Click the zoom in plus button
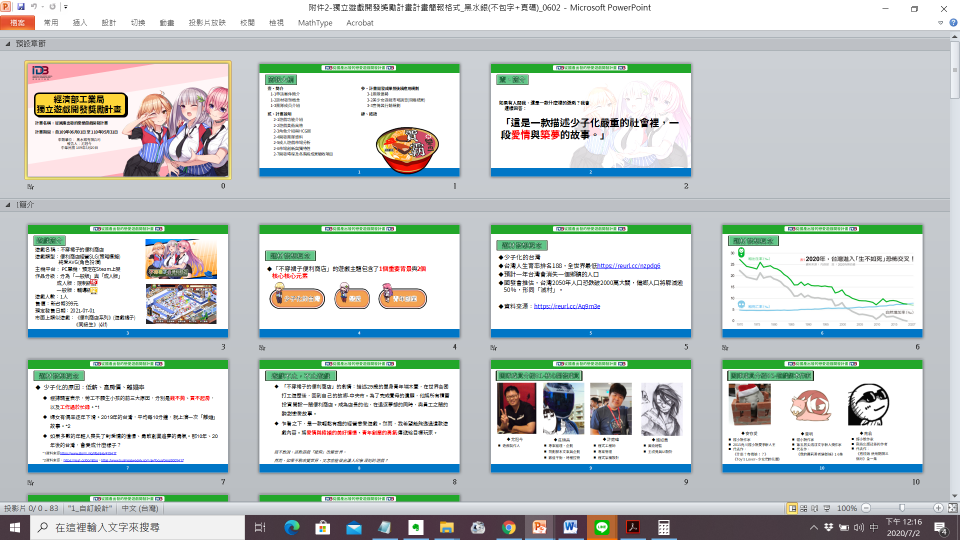 coord(938,508)
